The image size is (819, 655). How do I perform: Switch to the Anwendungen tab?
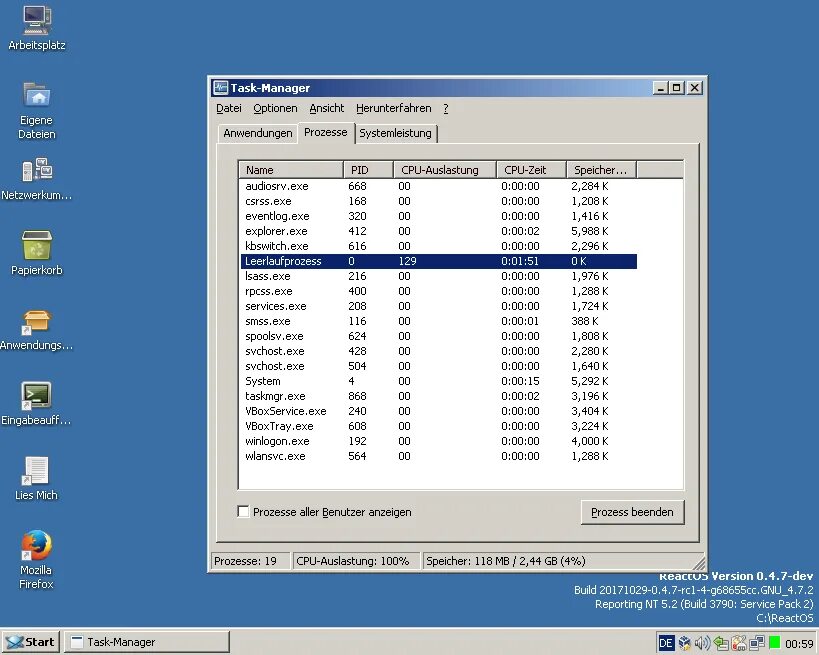point(258,133)
